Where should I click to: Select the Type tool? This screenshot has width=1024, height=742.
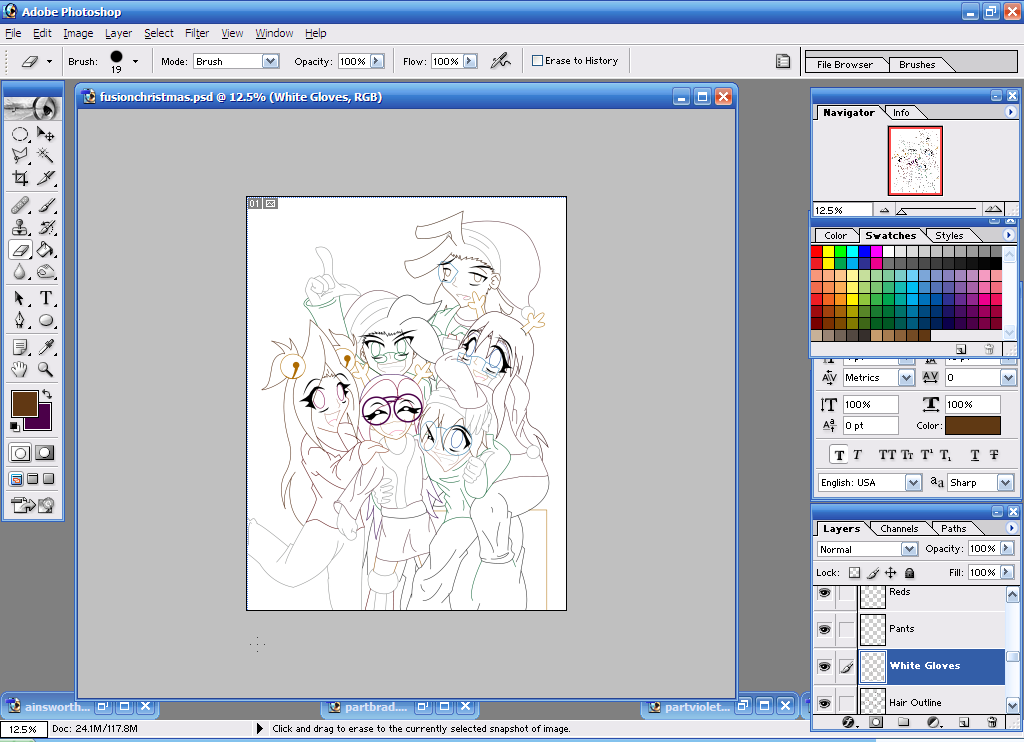pos(46,298)
